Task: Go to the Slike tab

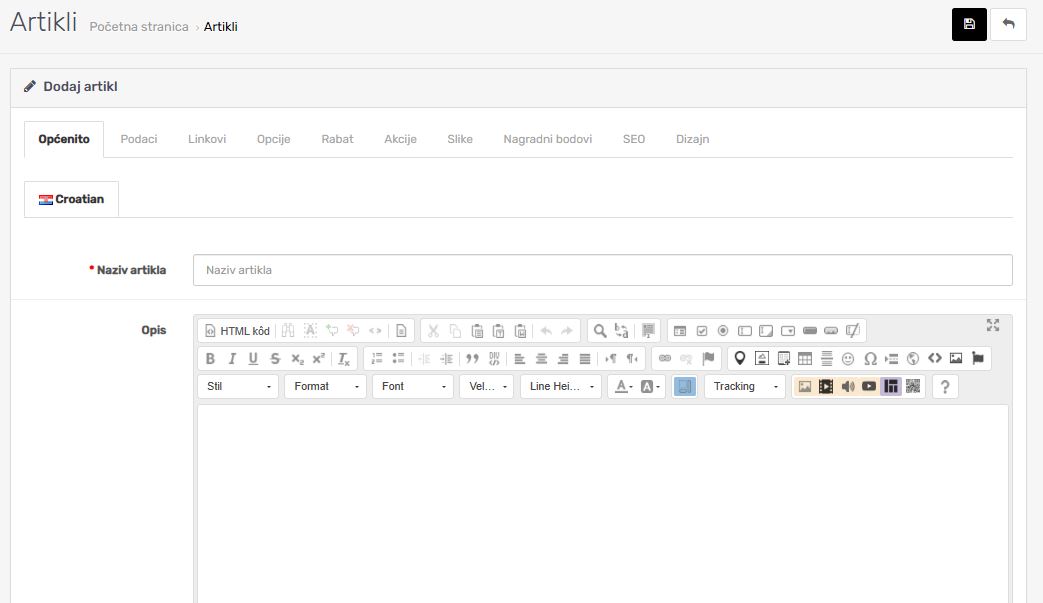Action: tap(460, 139)
